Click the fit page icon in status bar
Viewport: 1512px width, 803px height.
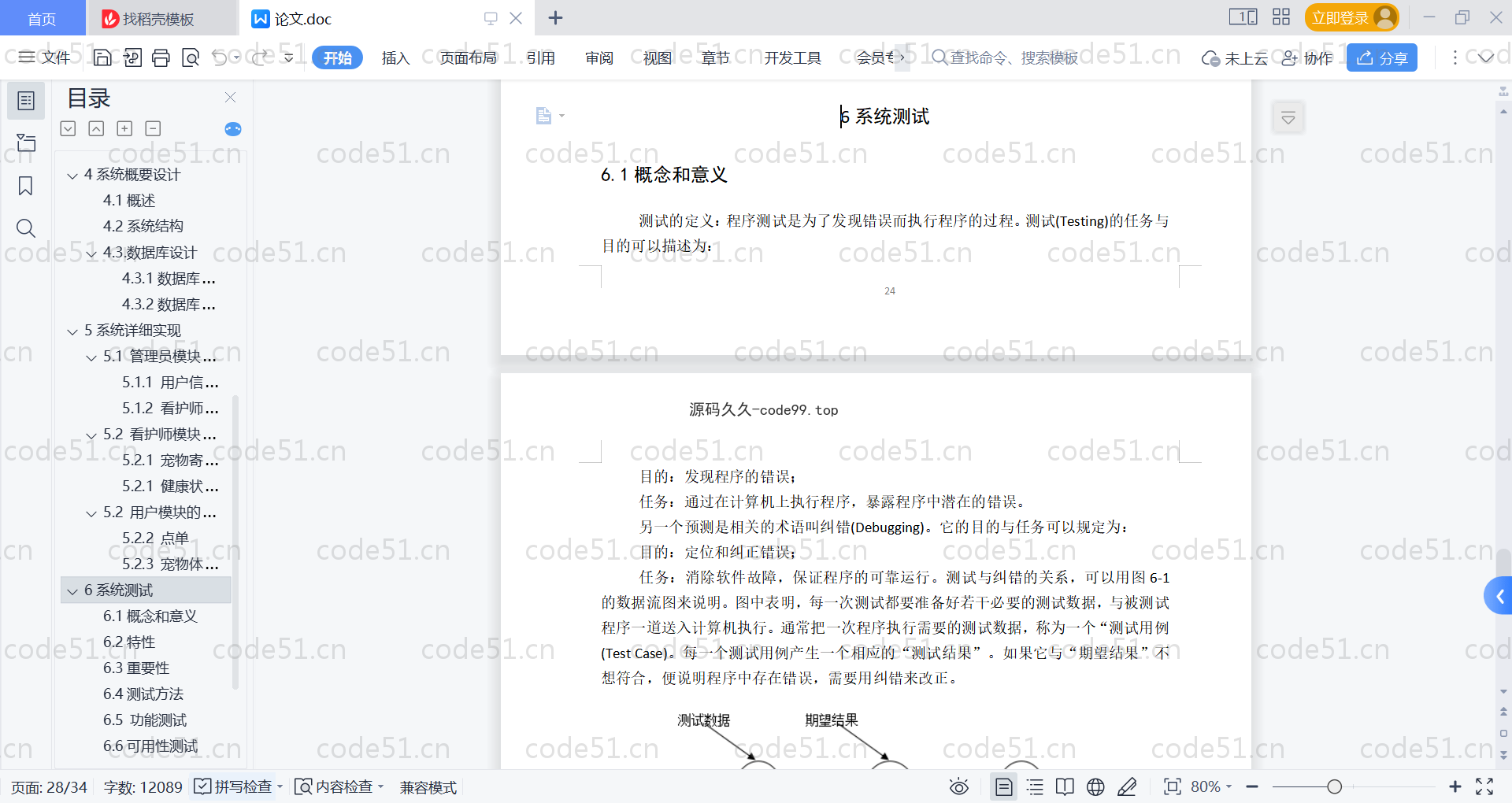(x=1172, y=786)
